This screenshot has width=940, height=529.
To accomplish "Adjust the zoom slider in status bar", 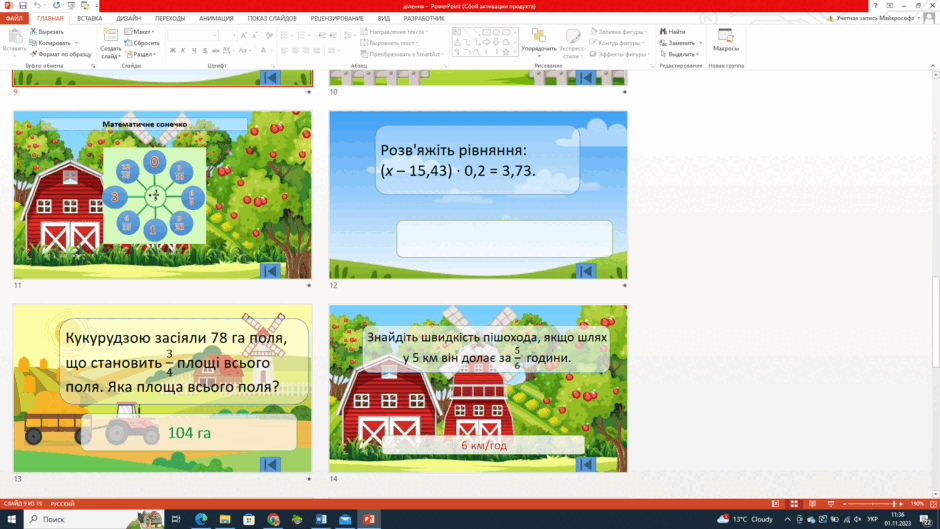I will tap(872, 504).
